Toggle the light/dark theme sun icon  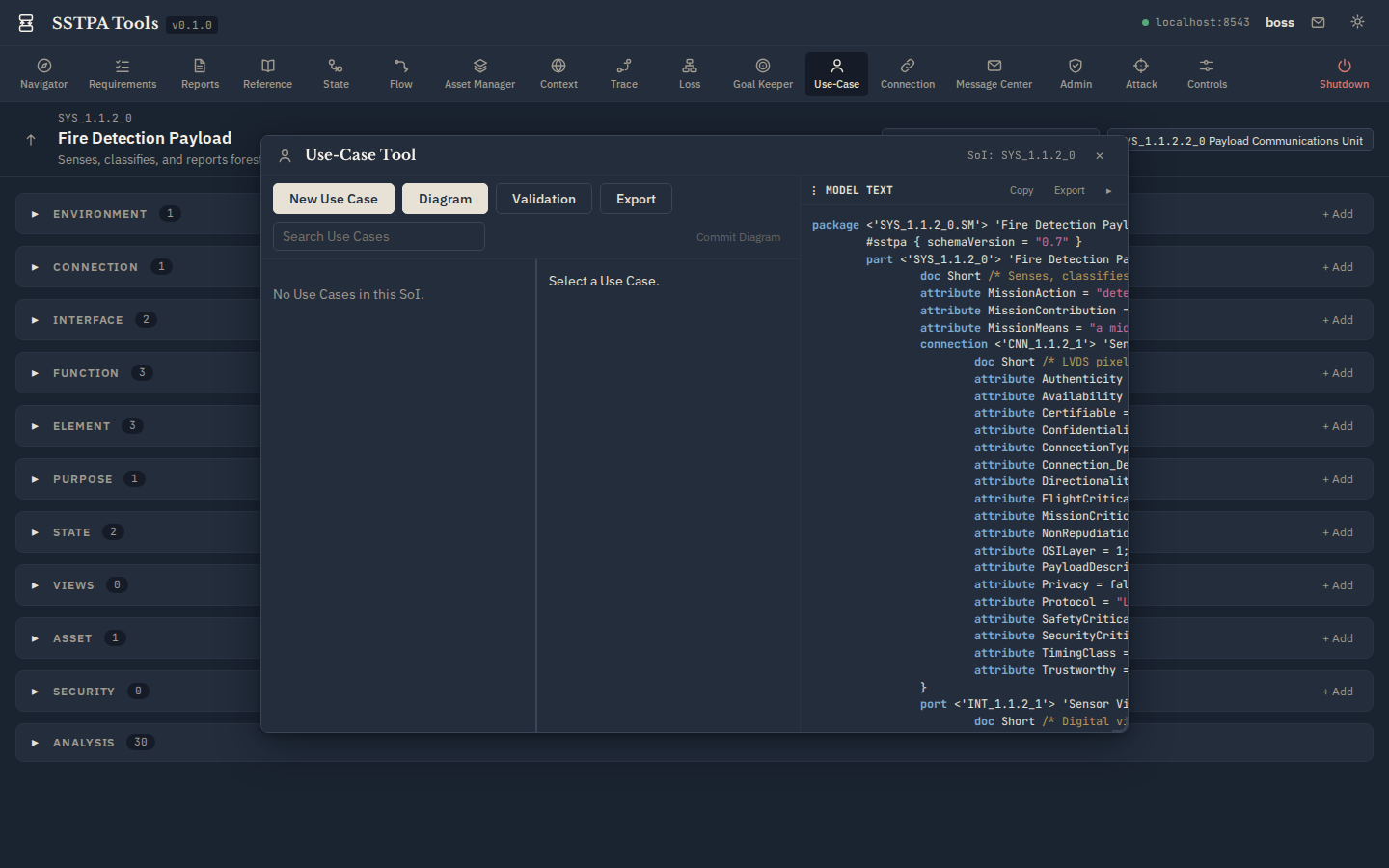1357,22
